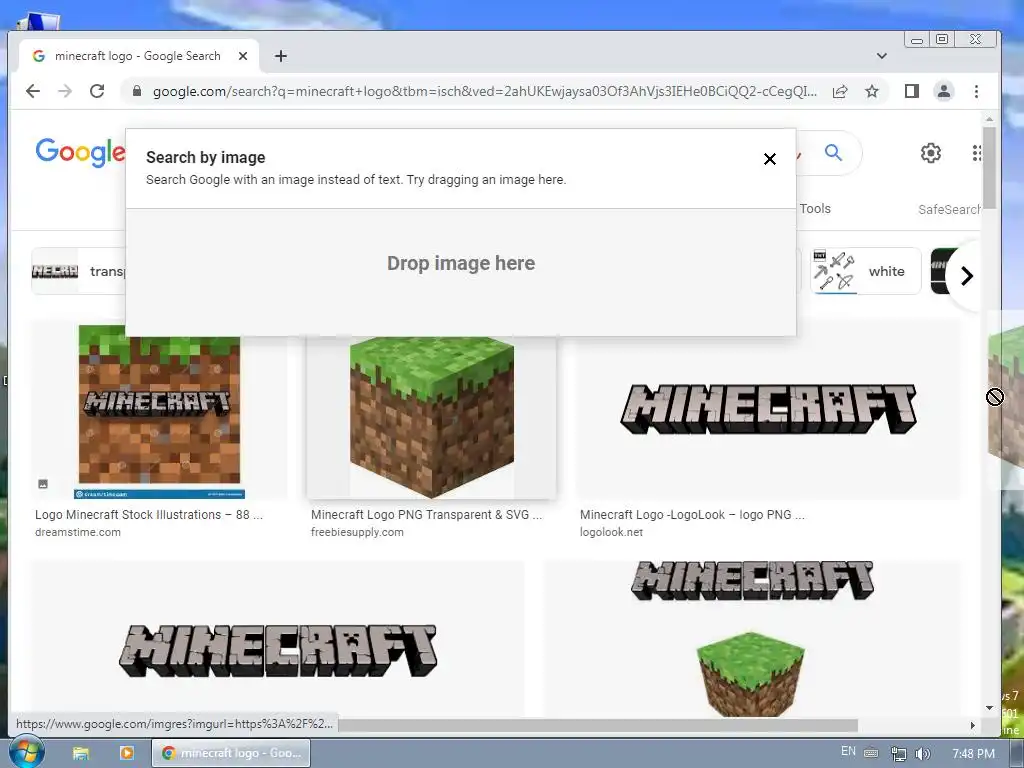Open the volume speaker tray icon
The height and width of the screenshot is (768, 1024).
(x=923, y=754)
